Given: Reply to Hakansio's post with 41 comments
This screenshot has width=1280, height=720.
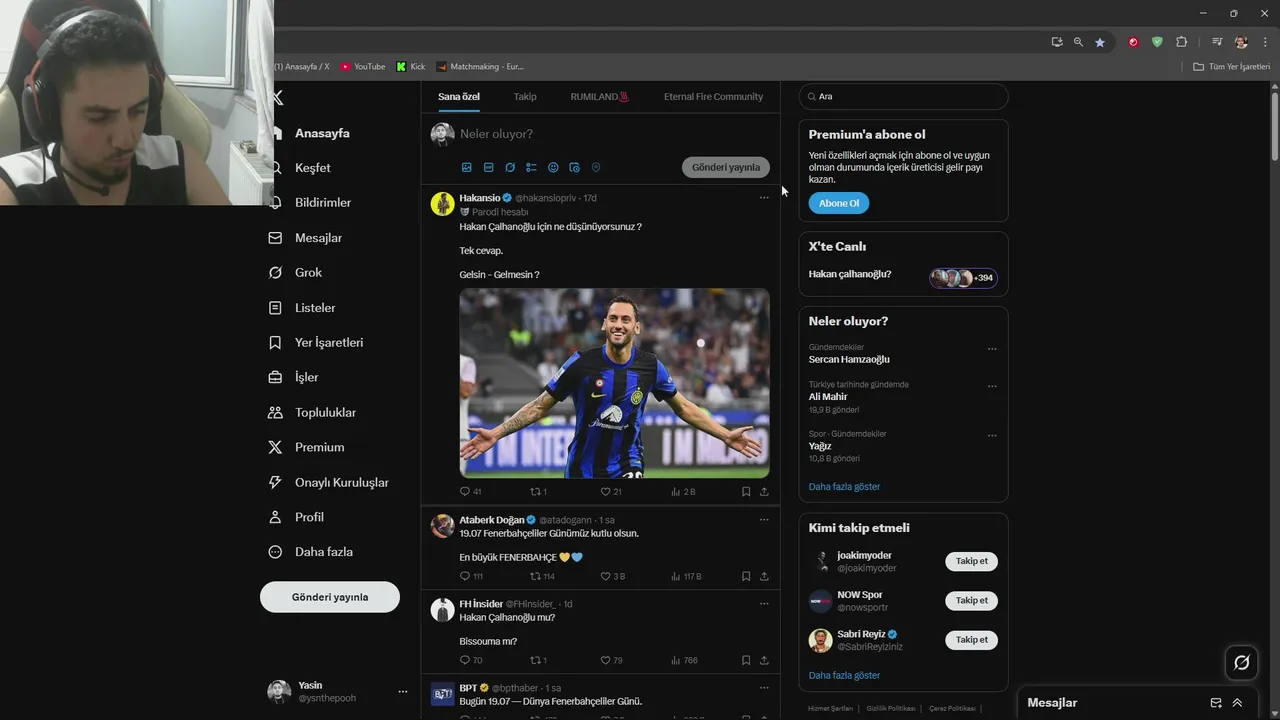Looking at the screenshot, I should (470, 492).
